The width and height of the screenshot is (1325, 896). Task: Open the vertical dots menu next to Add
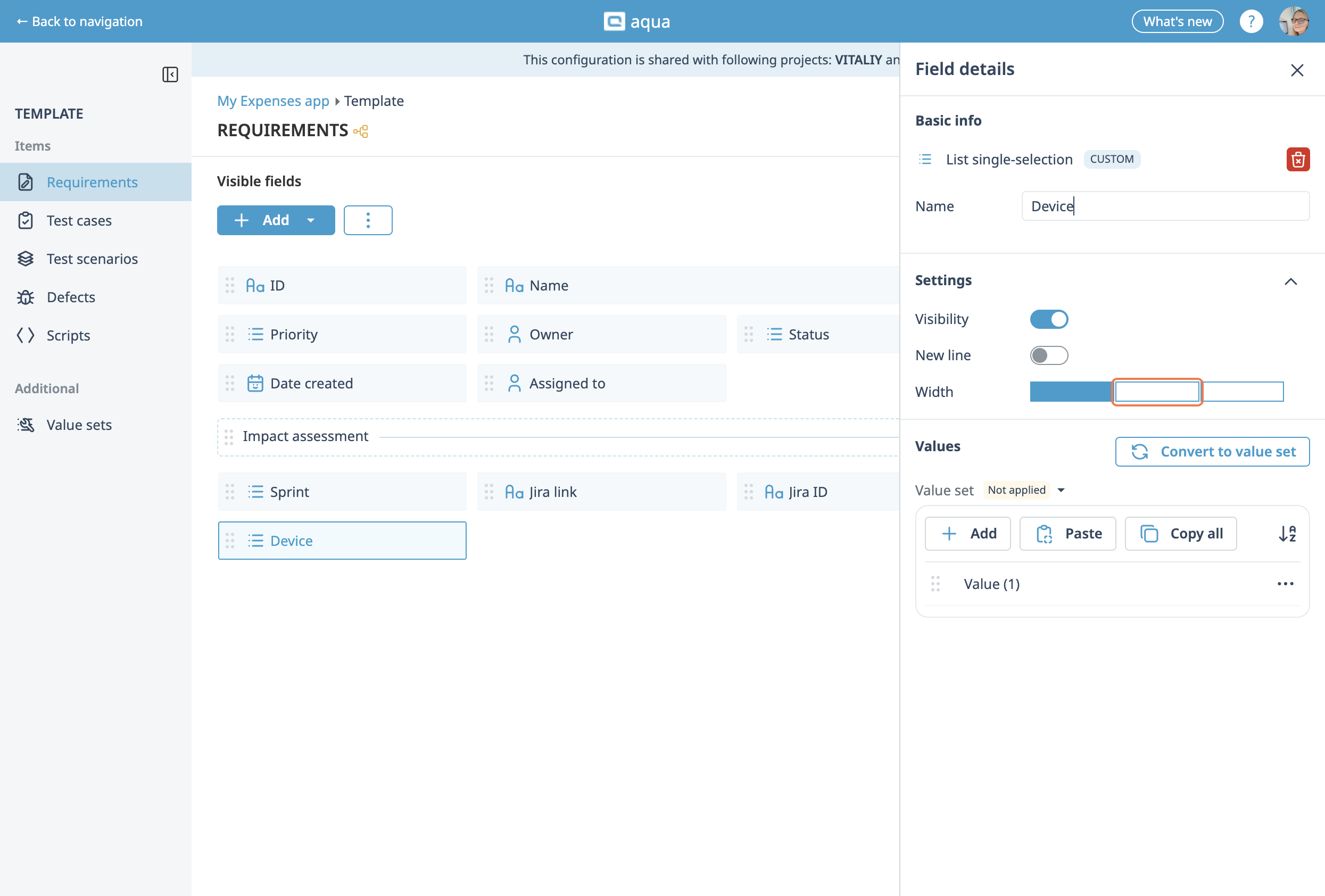point(368,220)
